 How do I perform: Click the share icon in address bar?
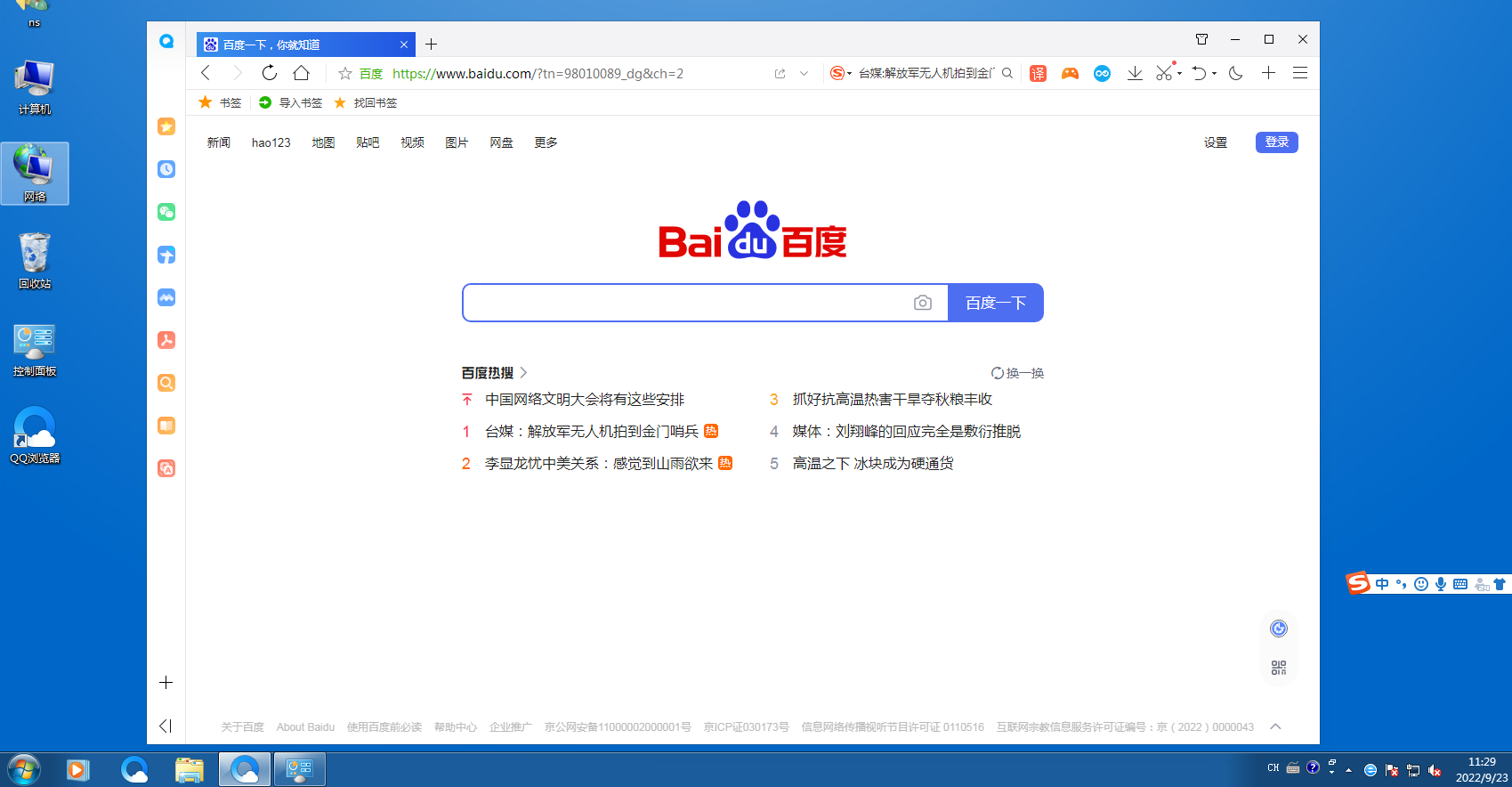pos(780,74)
